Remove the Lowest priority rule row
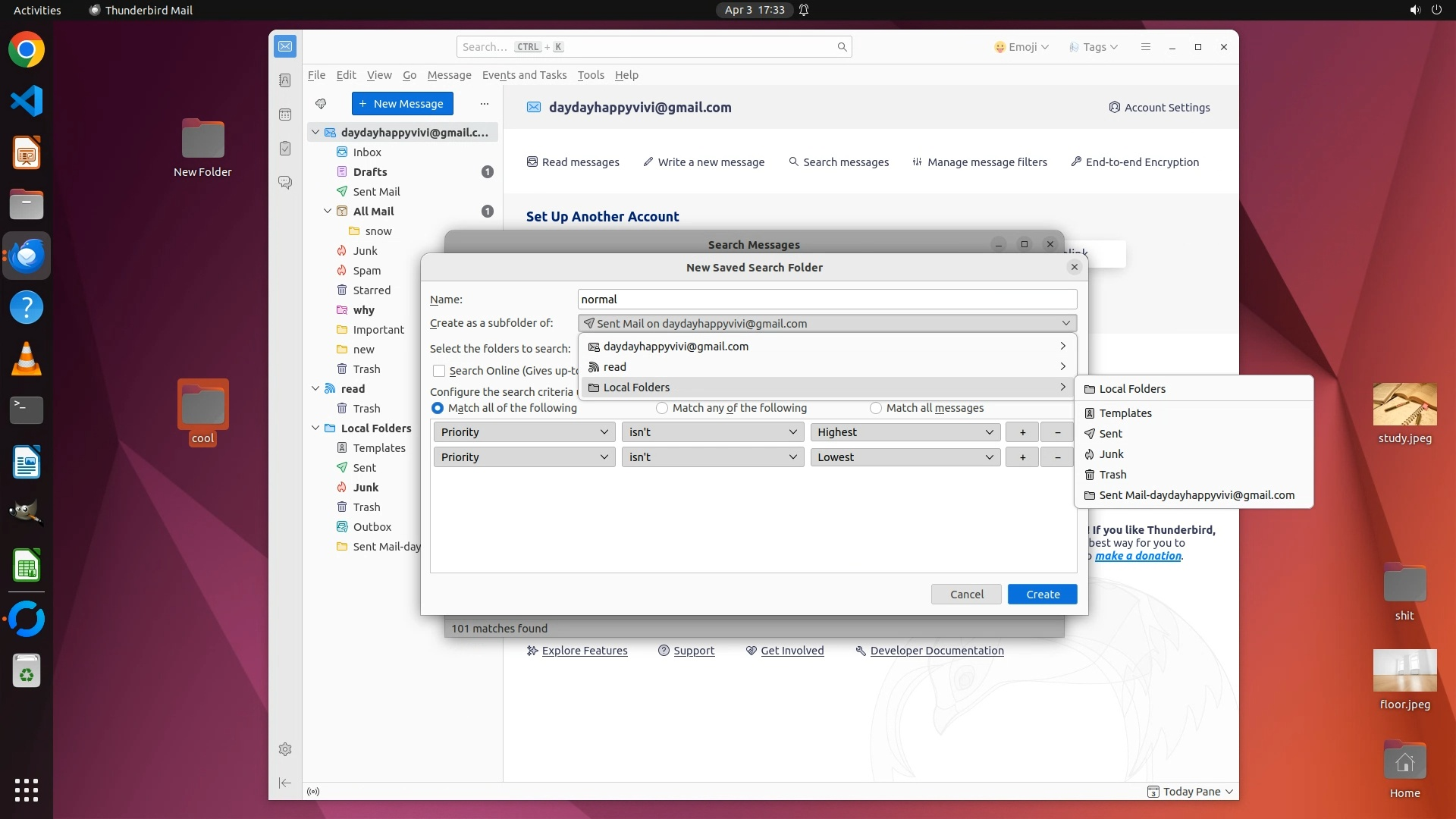 (x=1057, y=457)
